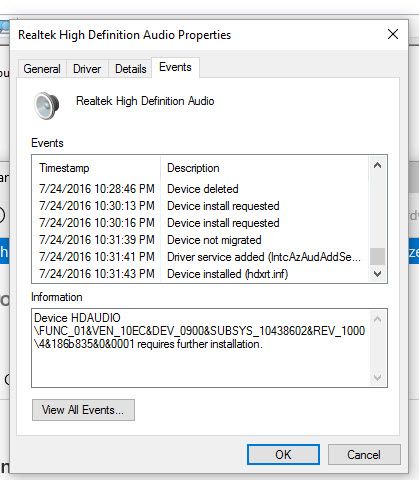Click the Timestamp column header
419x480 pixels.
tap(97, 168)
